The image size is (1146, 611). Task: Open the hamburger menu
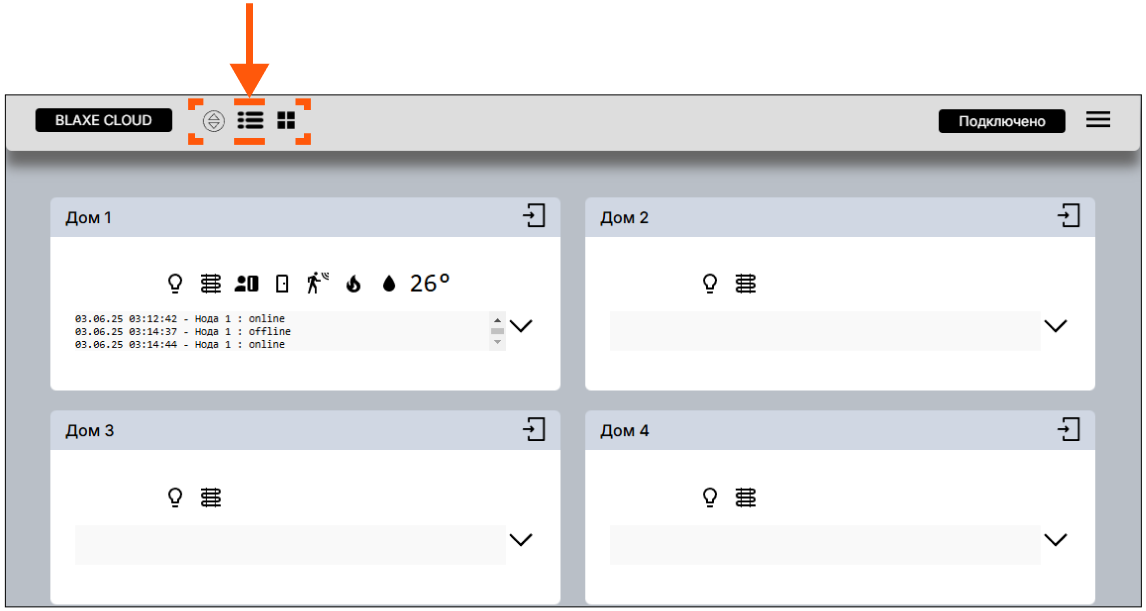(1098, 120)
